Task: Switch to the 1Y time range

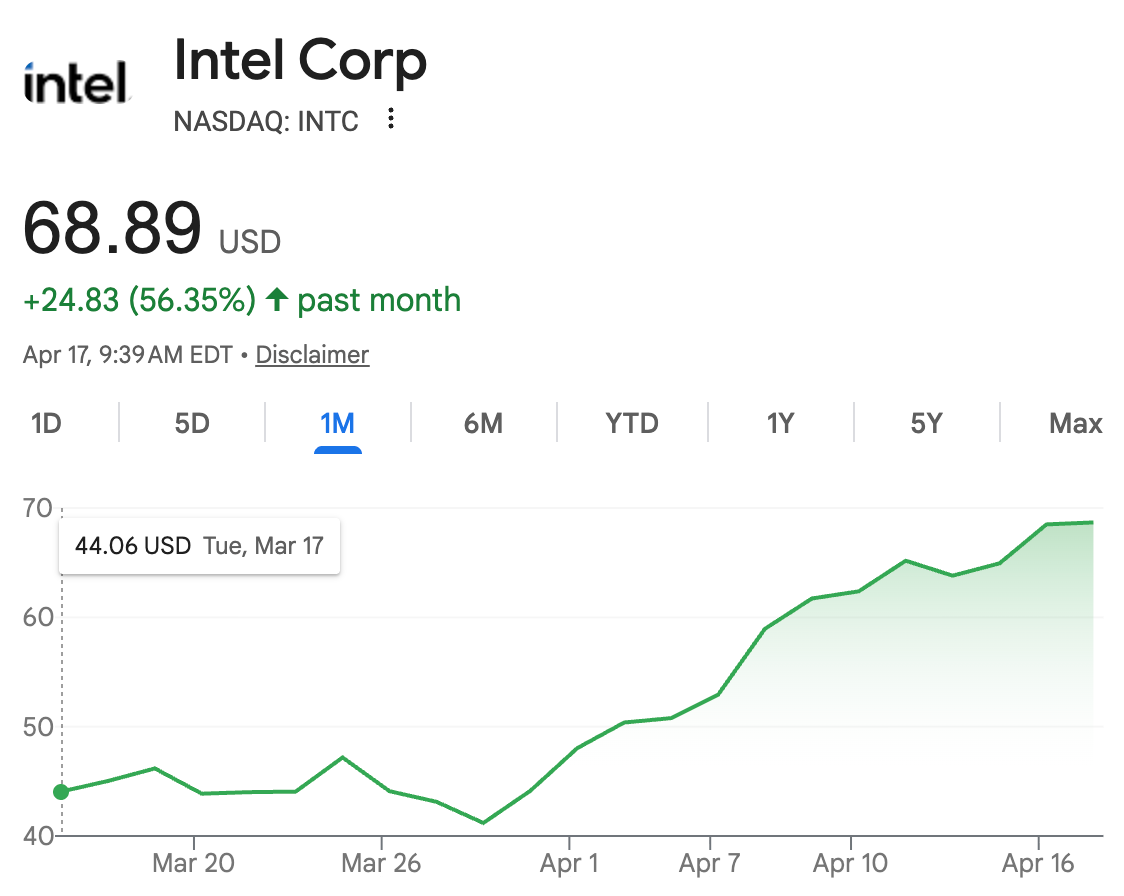Action: 780,424
